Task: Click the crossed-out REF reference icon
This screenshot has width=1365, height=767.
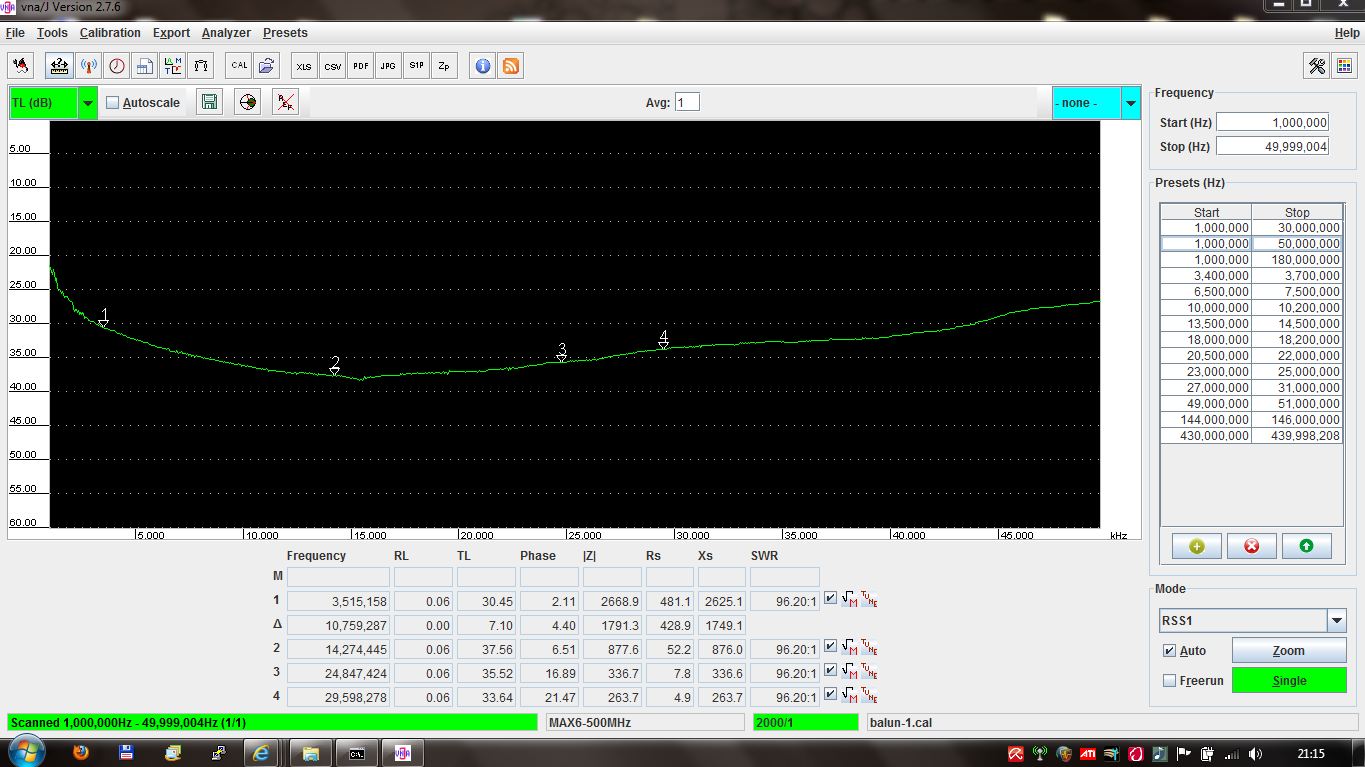Action: click(x=286, y=102)
